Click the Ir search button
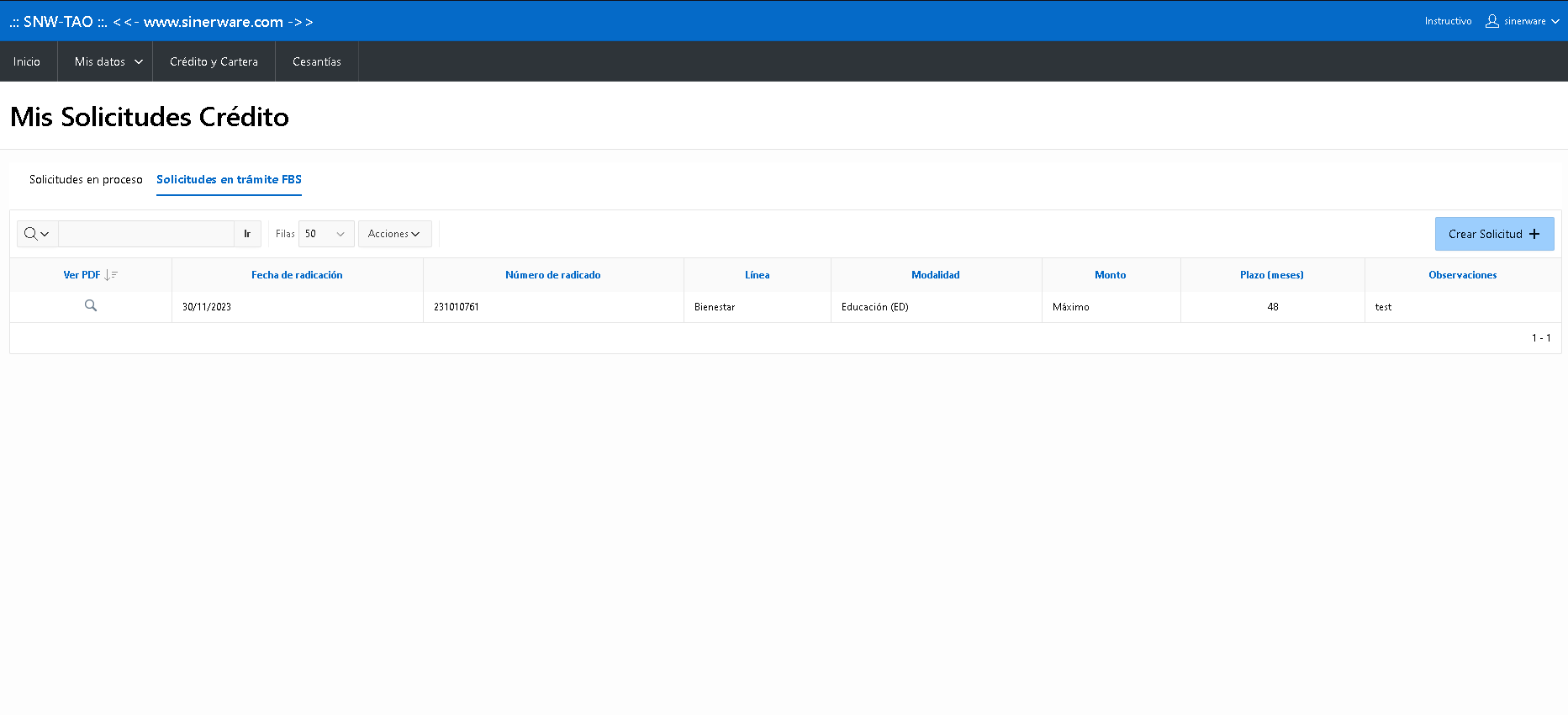The height and width of the screenshot is (715, 1568). (247, 234)
